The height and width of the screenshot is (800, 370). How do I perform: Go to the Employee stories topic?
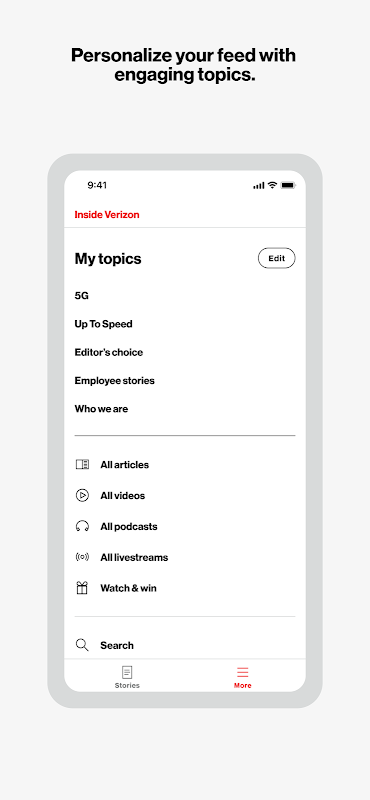pos(114,381)
